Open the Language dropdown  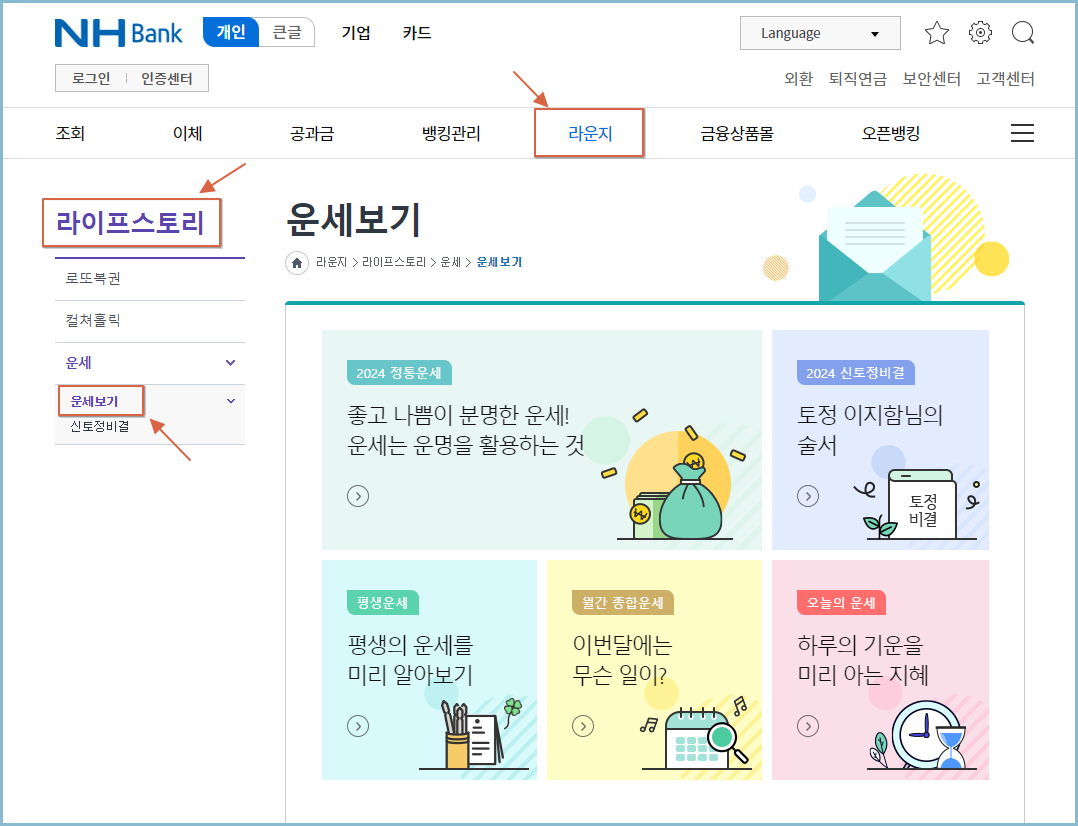(x=819, y=33)
